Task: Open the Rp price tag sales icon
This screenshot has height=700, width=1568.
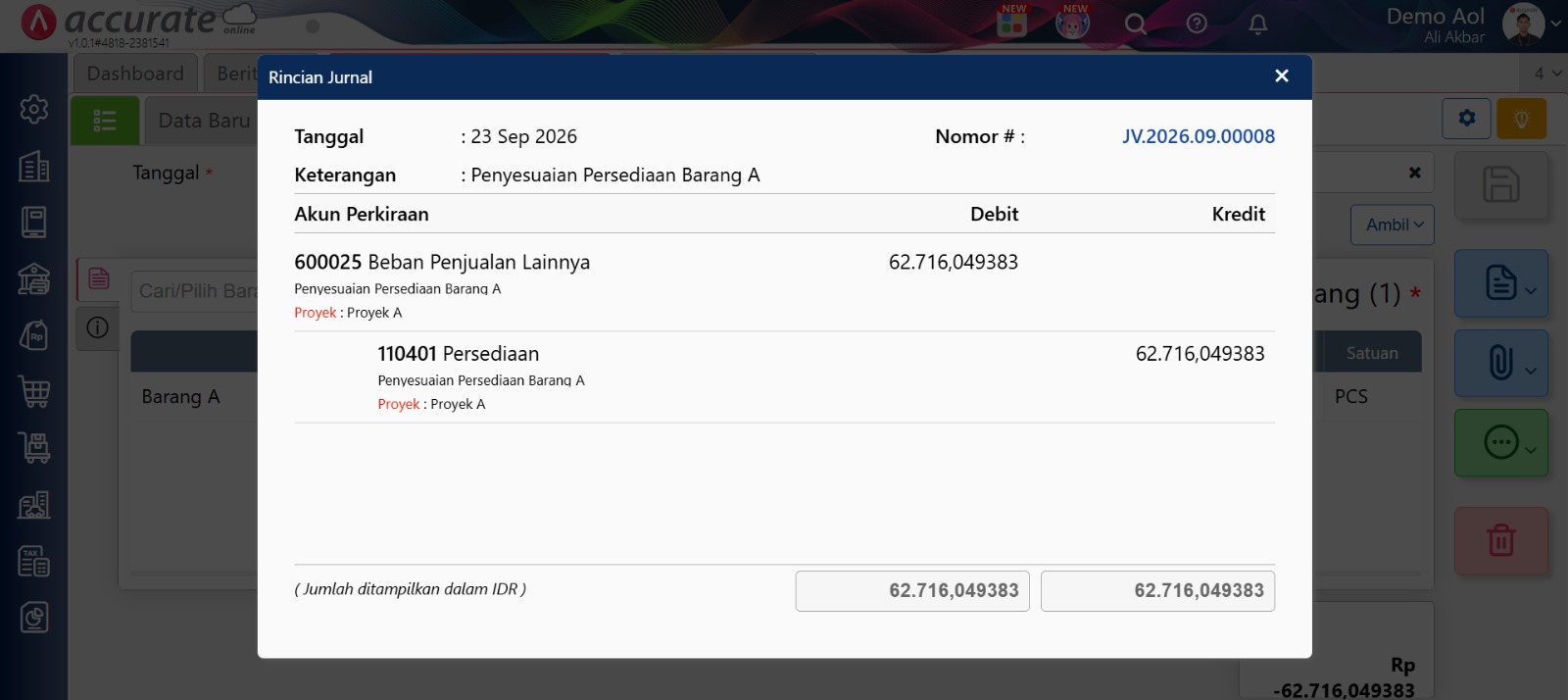Action: 34,335
